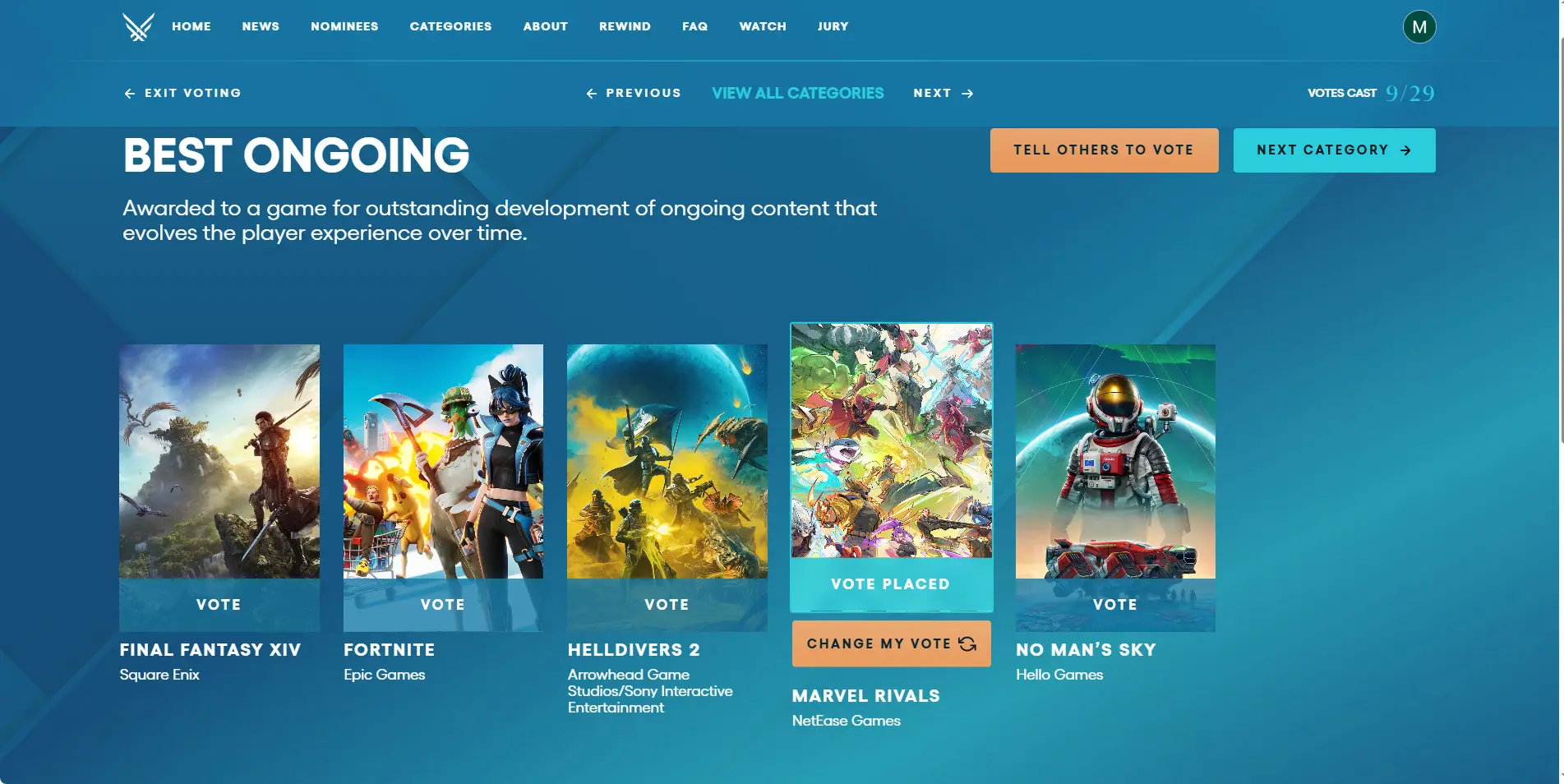
Task: Click the Vote Placed label on Marvel Rivals
Action: coord(891,584)
